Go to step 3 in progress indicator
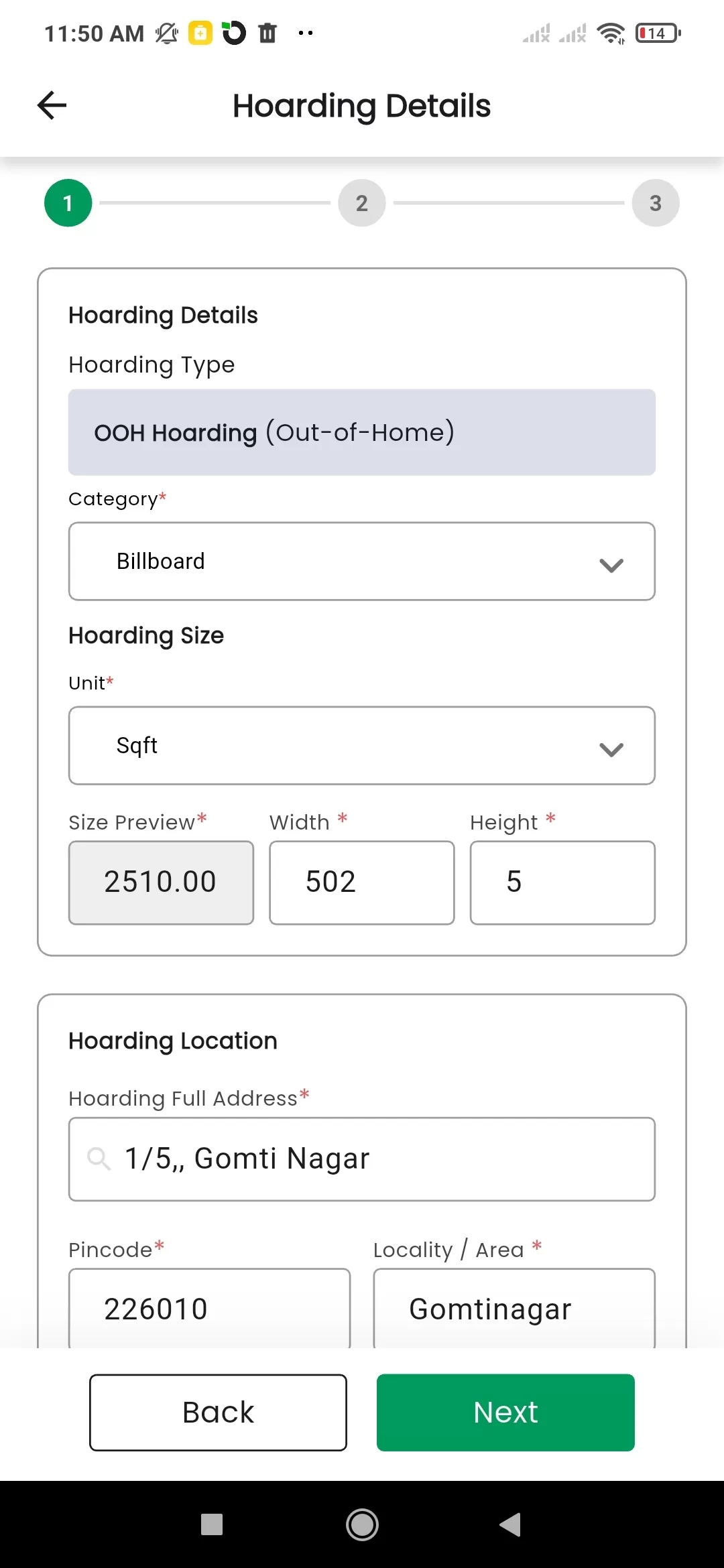The image size is (724, 1568). tap(656, 203)
